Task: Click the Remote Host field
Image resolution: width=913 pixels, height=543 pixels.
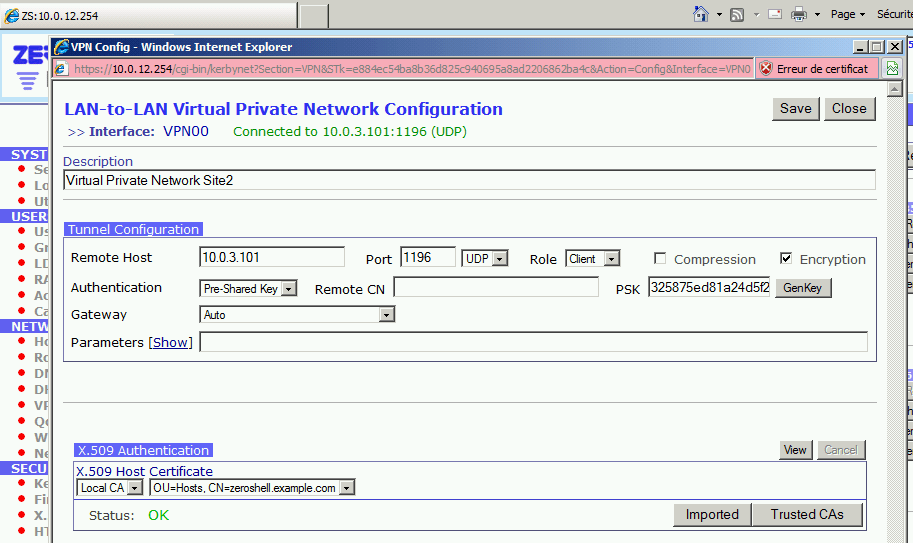Action: point(272,257)
